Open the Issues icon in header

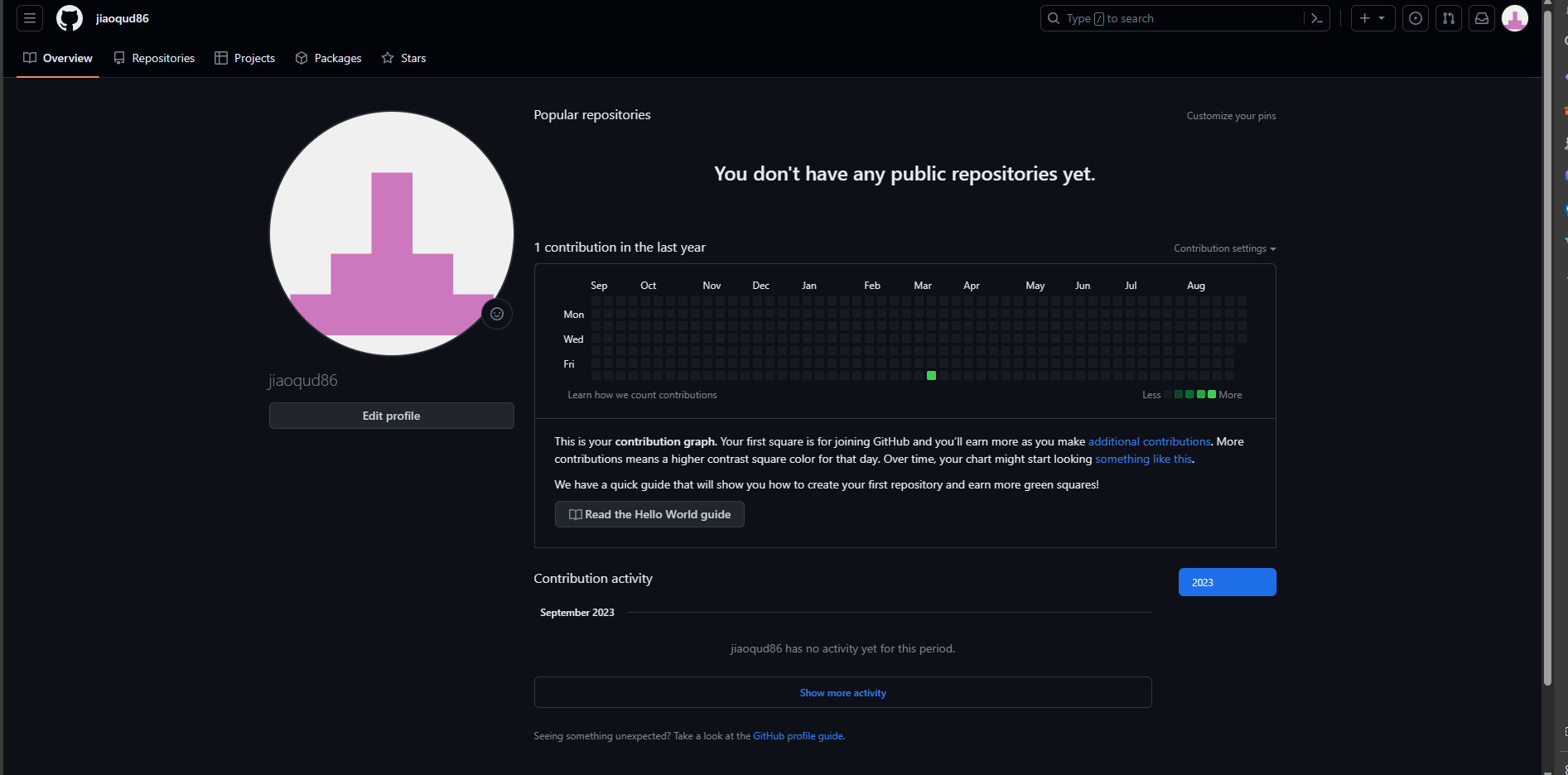click(x=1416, y=18)
